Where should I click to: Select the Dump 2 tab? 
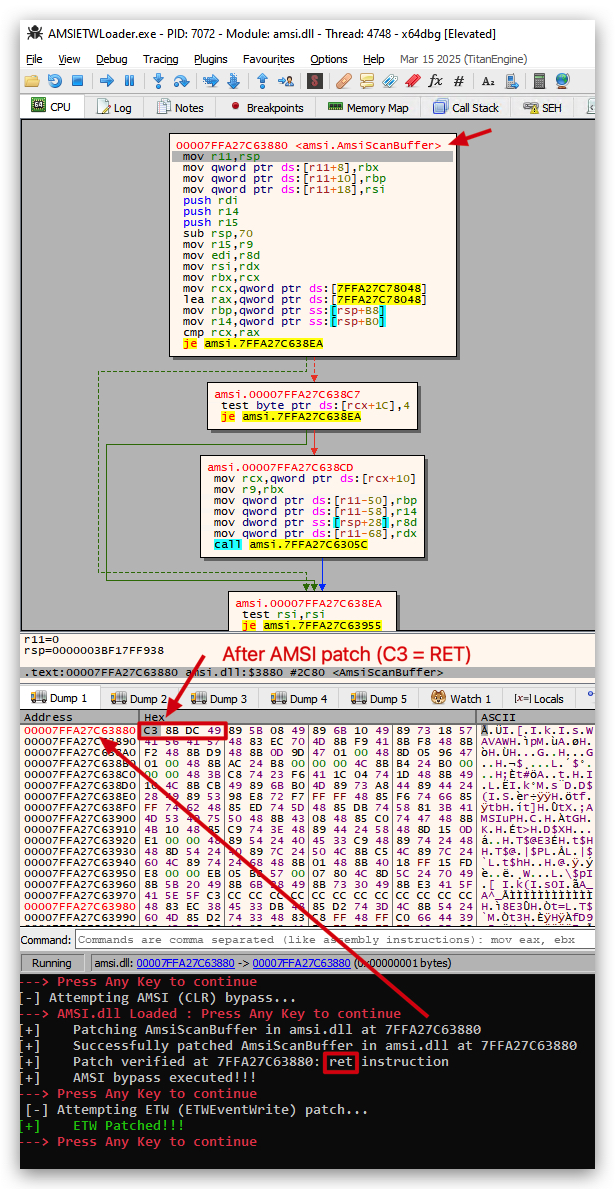[x=138, y=698]
